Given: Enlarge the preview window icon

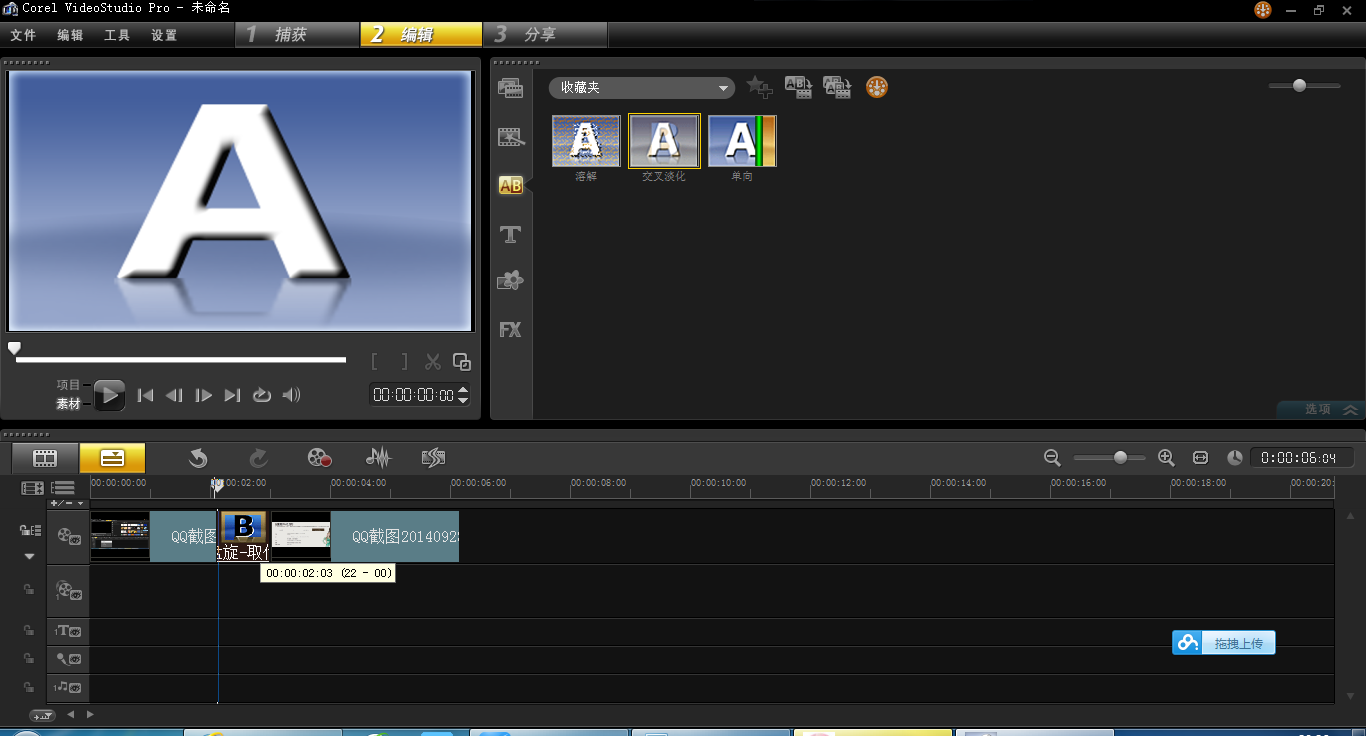Looking at the screenshot, I should [461, 362].
